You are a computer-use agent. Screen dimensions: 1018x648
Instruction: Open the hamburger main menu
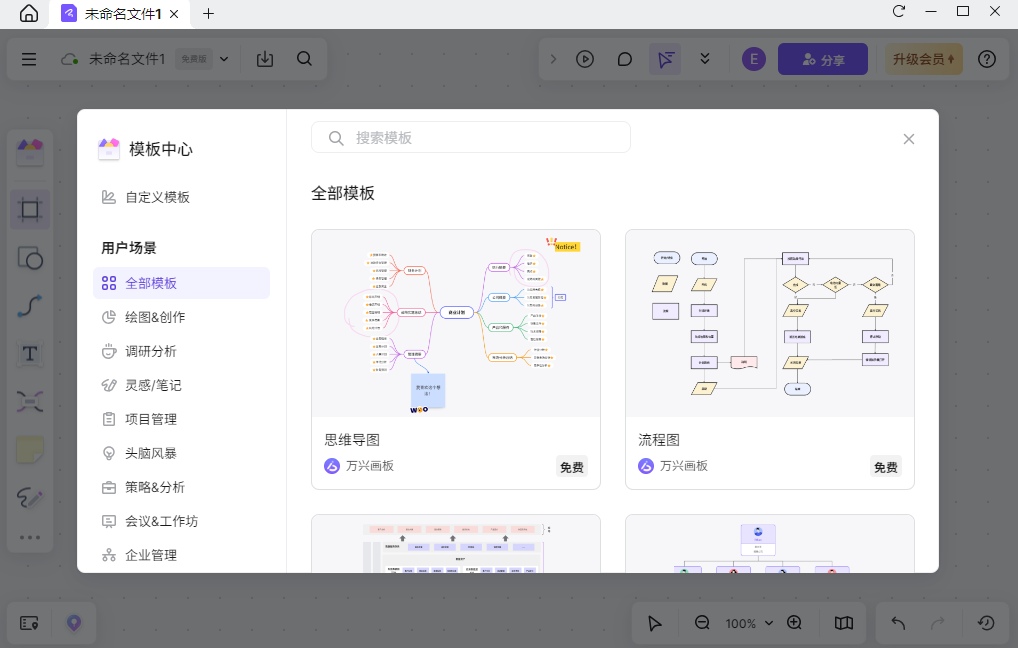point(29,59)
